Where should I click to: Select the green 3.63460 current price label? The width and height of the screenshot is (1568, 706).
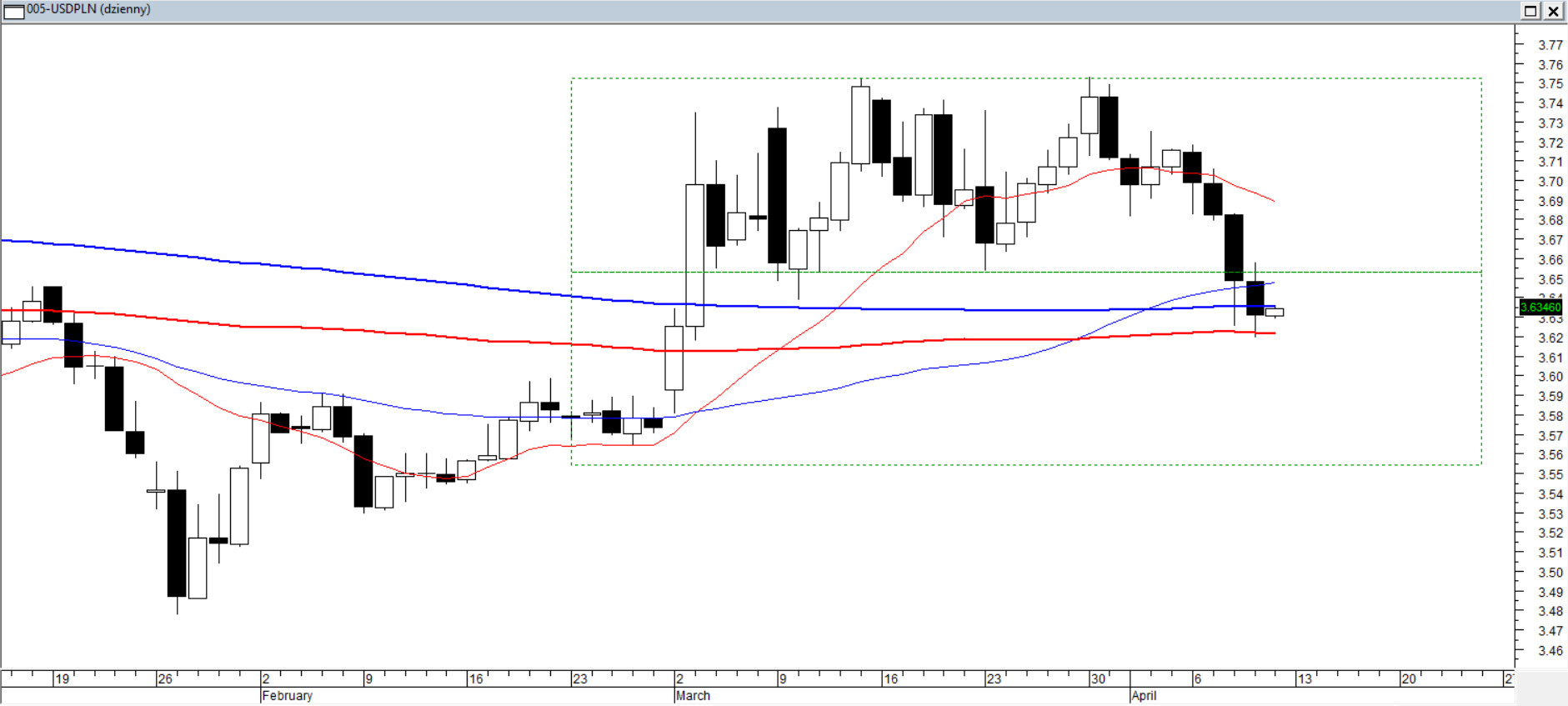tap(1540, 308)
